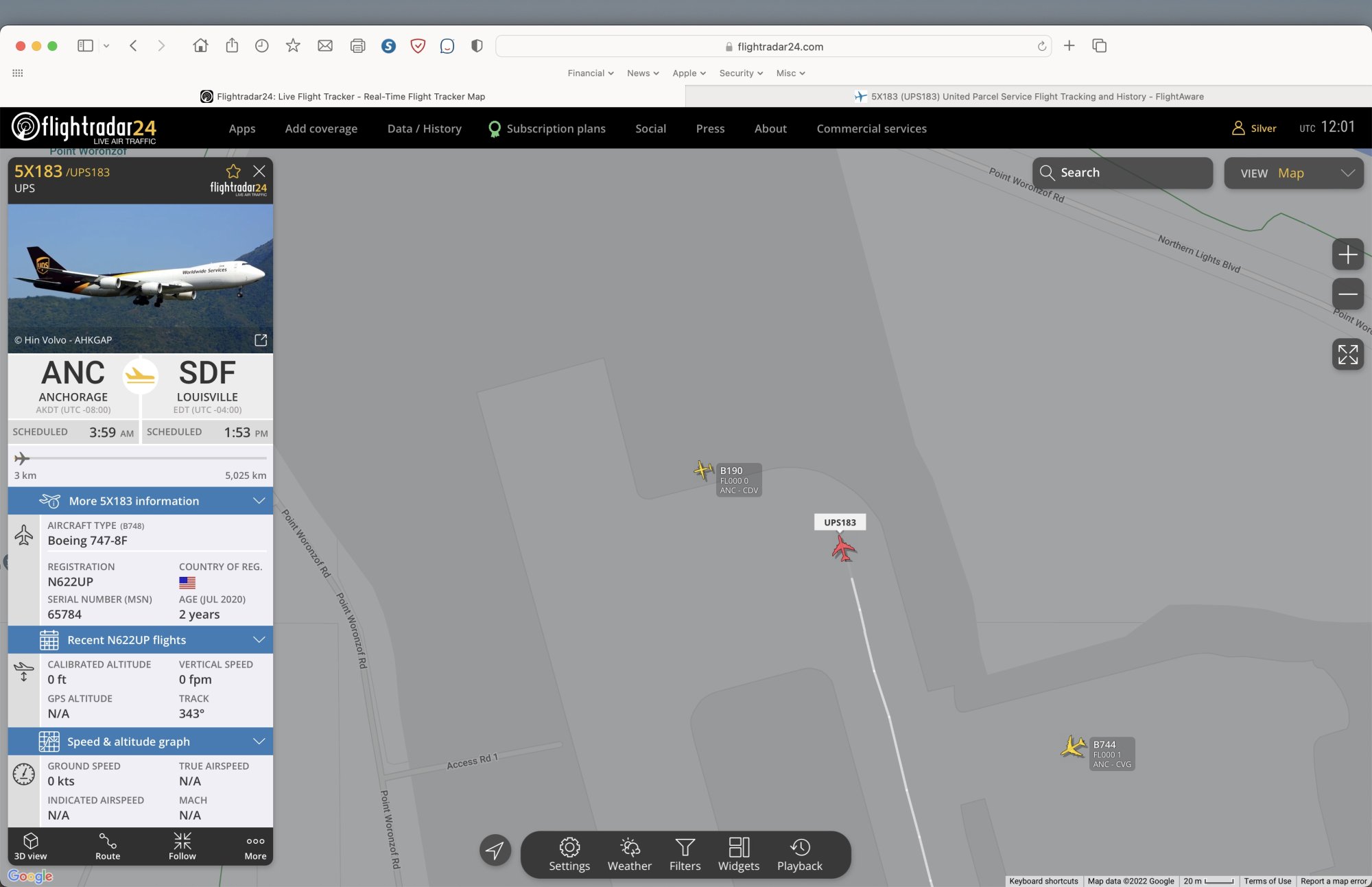Click the flight Search field

(x=1122, y=173)
